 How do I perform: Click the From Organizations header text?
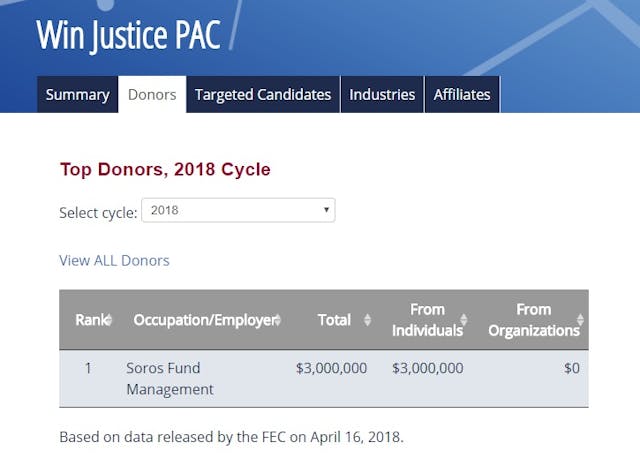[533, 320]
